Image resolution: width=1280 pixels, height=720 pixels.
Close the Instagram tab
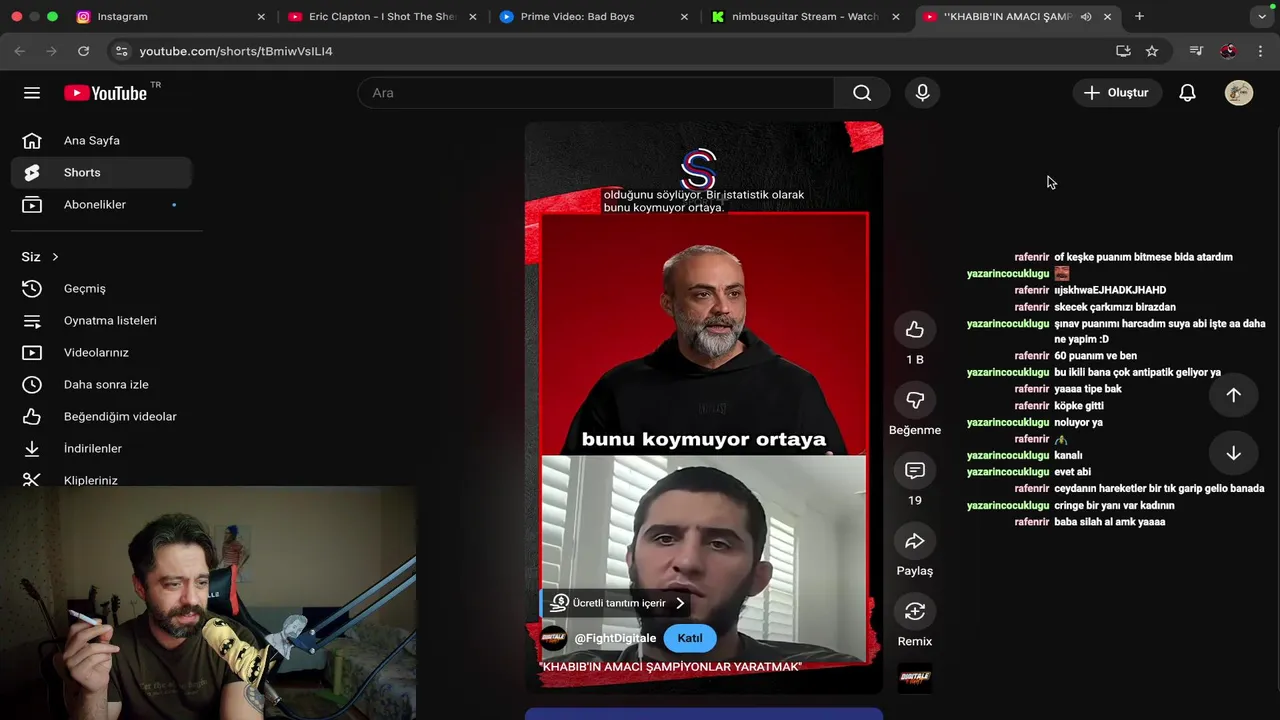tap(261, 17)
